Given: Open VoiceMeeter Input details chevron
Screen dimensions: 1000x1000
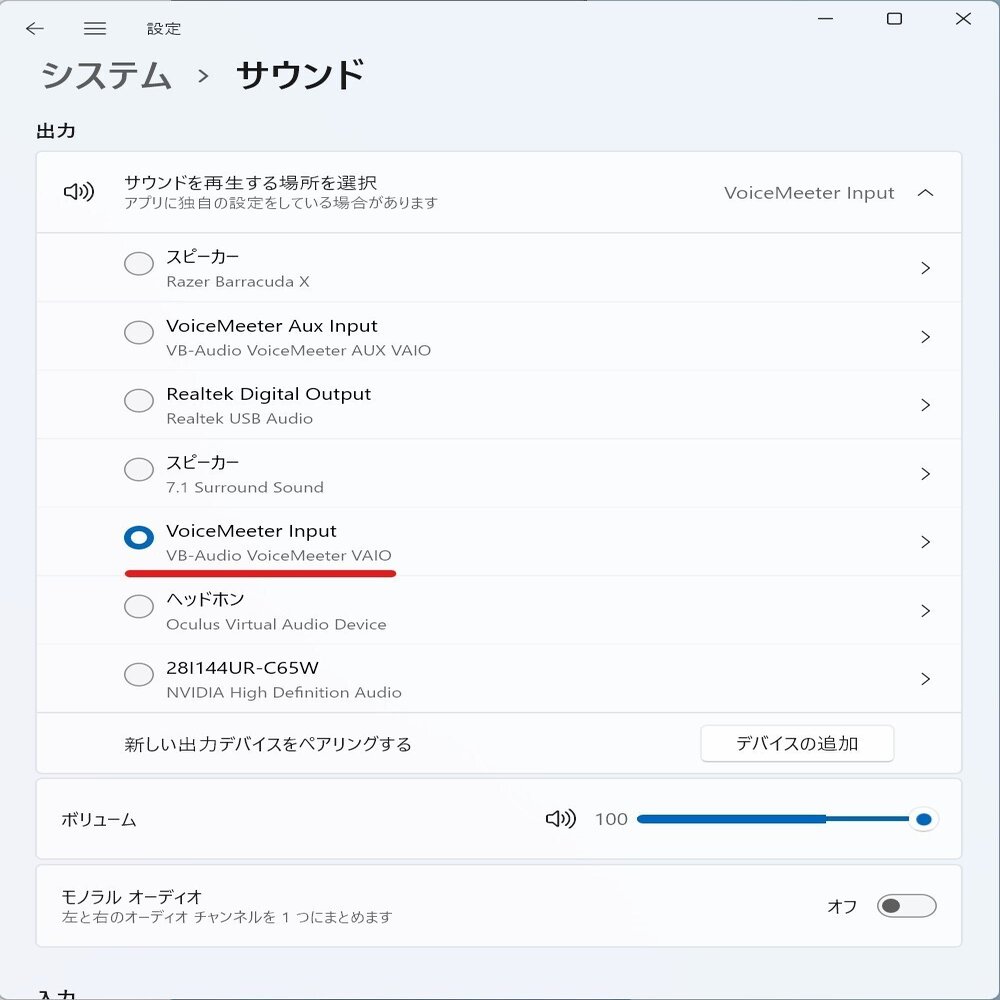Looking at the screenshot, I should pyautogui.click(x=925, y=542).
